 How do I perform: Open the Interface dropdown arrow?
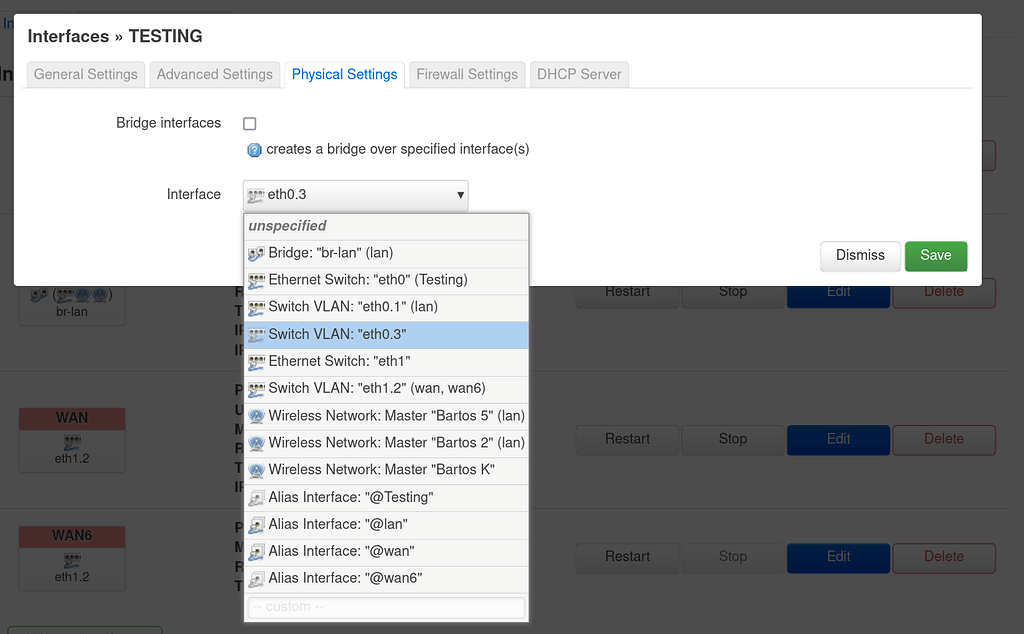pyautogui.click(x=459, y=195)
